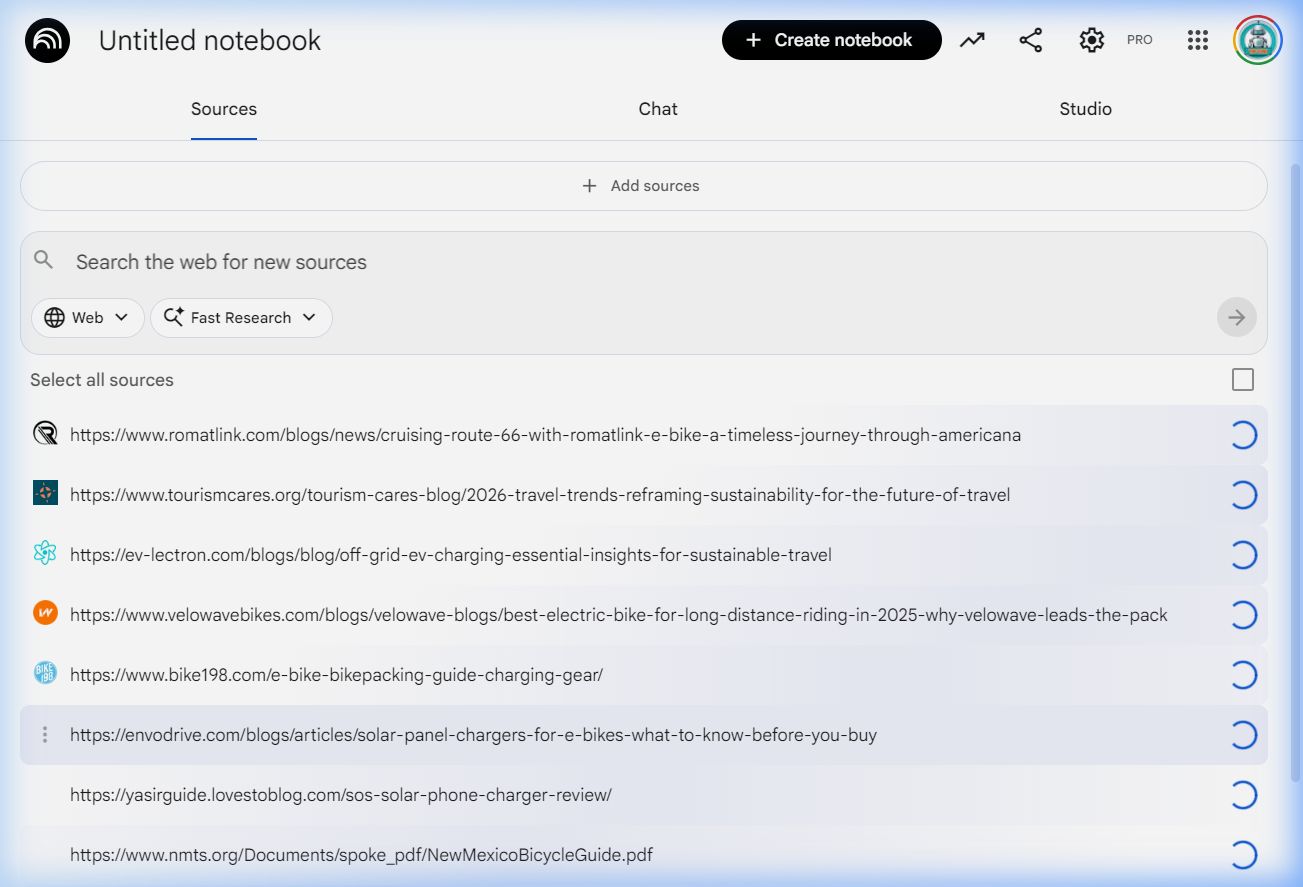Click the search submit arrow button
1303x887 pixels.
point(1236,317)
